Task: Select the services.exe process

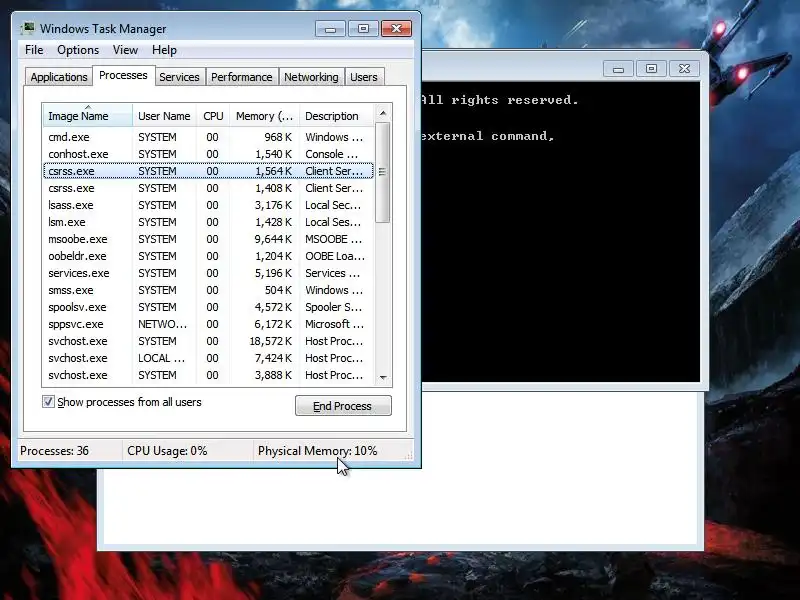Action: pyautogui.click(x=208, y=273)
